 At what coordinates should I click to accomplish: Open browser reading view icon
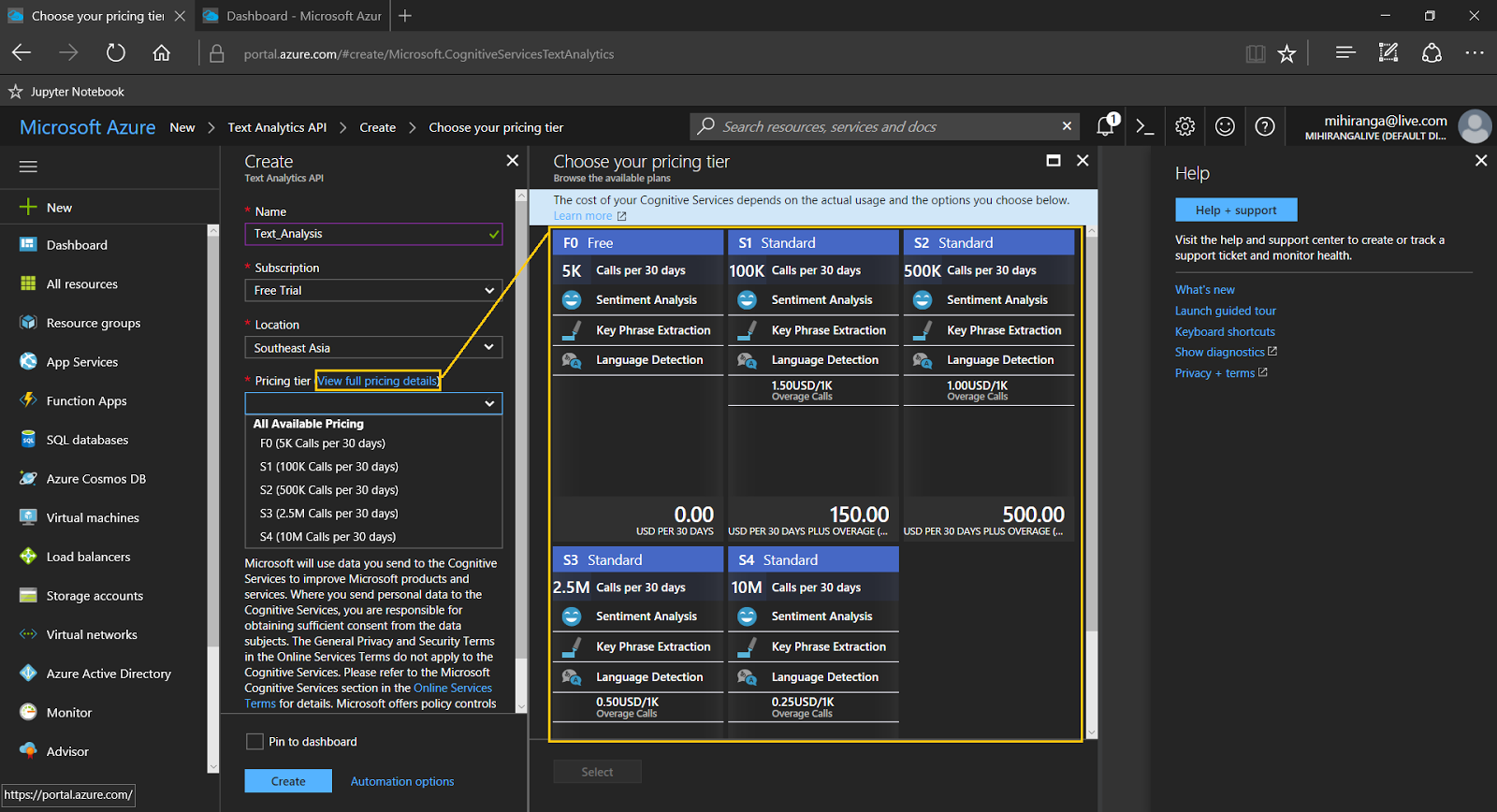[1256, 53]
